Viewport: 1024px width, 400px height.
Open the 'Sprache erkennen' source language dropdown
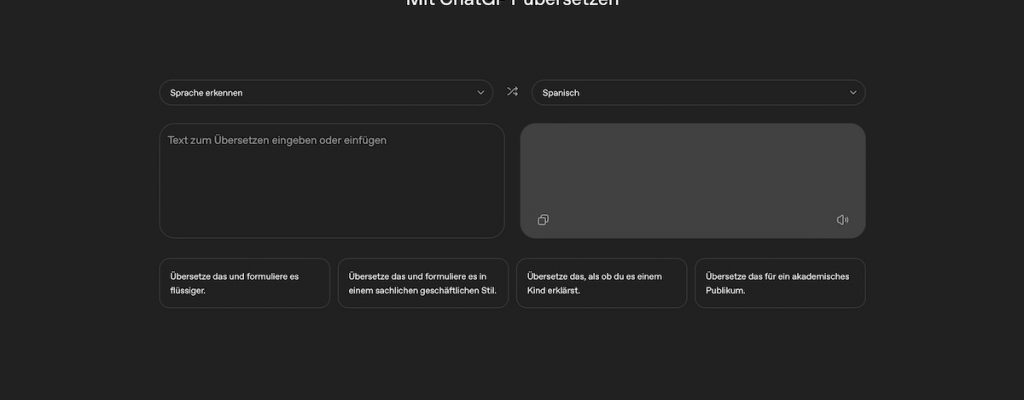point(325,92)
